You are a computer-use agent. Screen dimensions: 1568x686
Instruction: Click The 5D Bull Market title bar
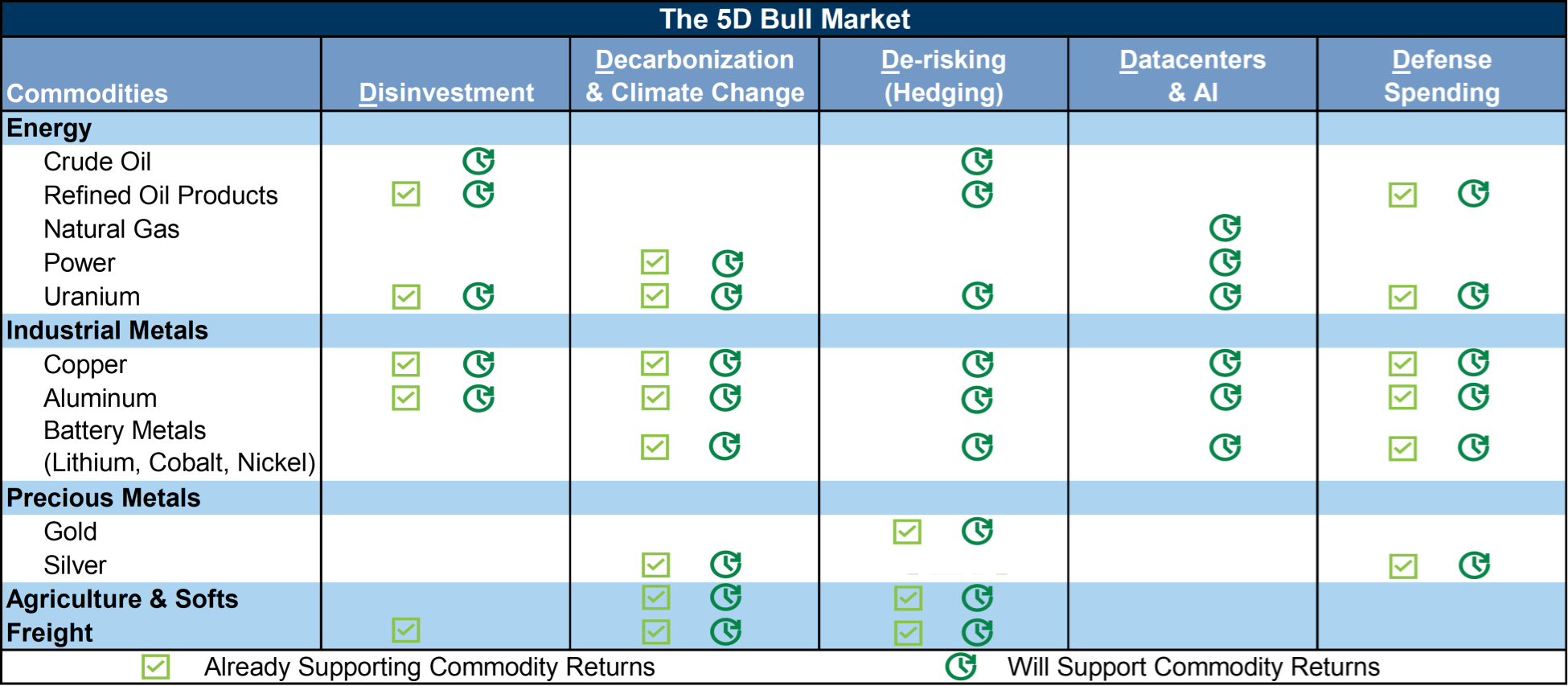coord(784,18)
